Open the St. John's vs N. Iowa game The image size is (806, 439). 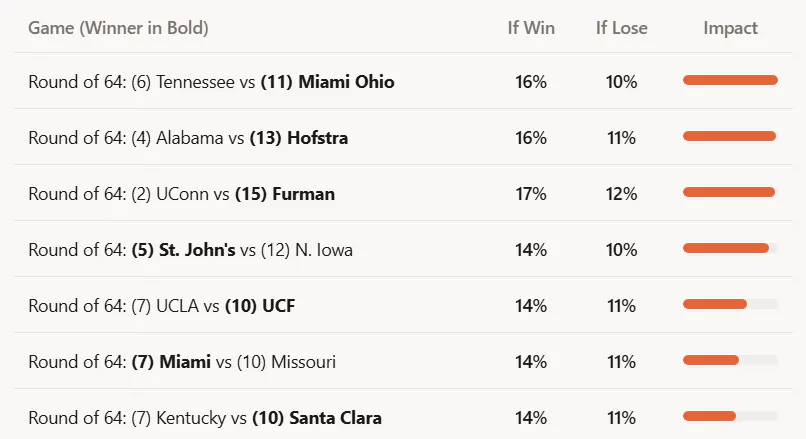pos(402,249)
